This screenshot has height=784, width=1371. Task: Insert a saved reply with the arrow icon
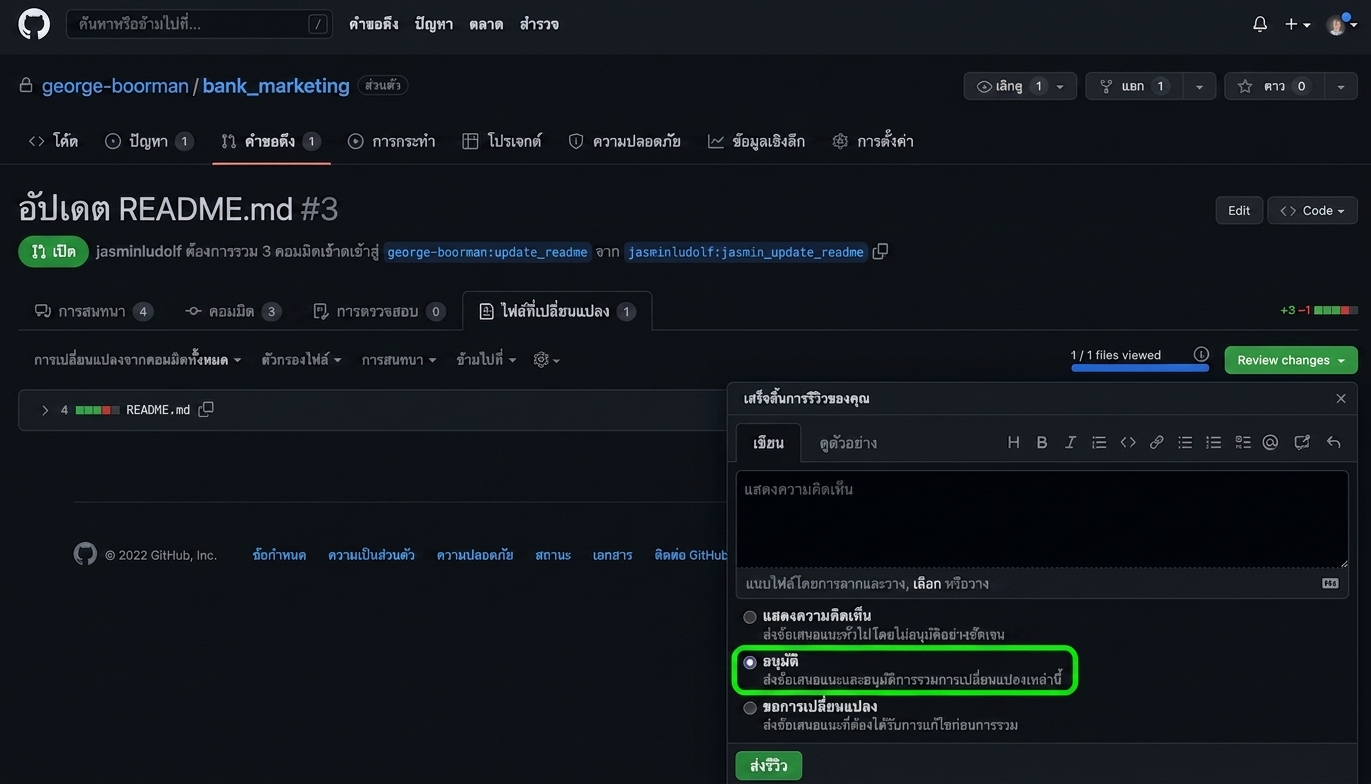(x=1333, y=442)
